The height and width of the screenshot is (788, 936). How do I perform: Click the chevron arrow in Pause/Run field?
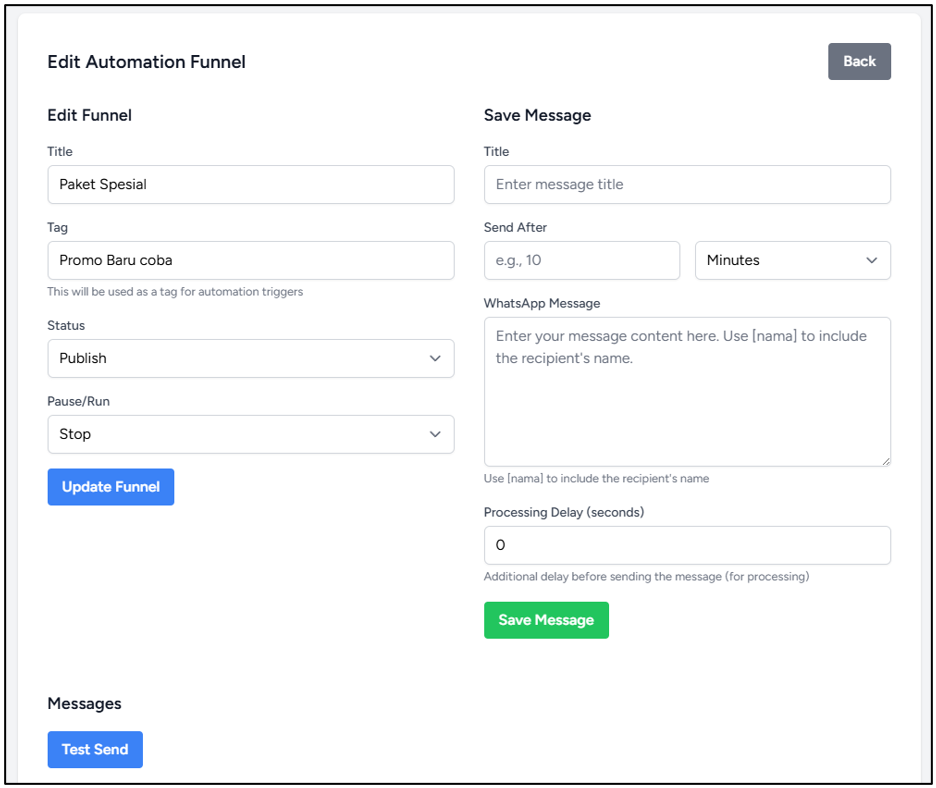pyautogui.click(x=435, y=434)
